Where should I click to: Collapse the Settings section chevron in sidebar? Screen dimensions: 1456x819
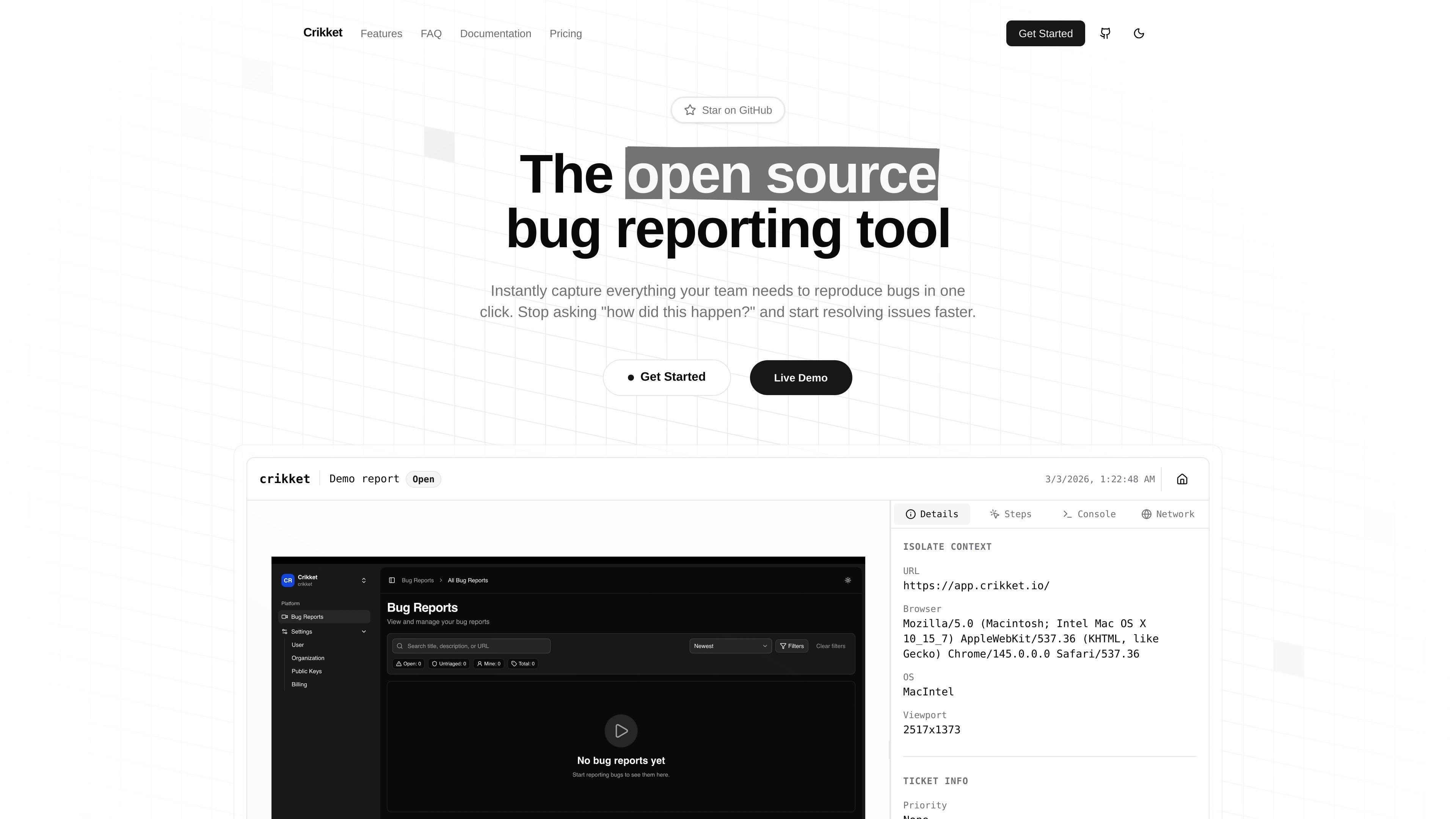[x=364, y=631]
